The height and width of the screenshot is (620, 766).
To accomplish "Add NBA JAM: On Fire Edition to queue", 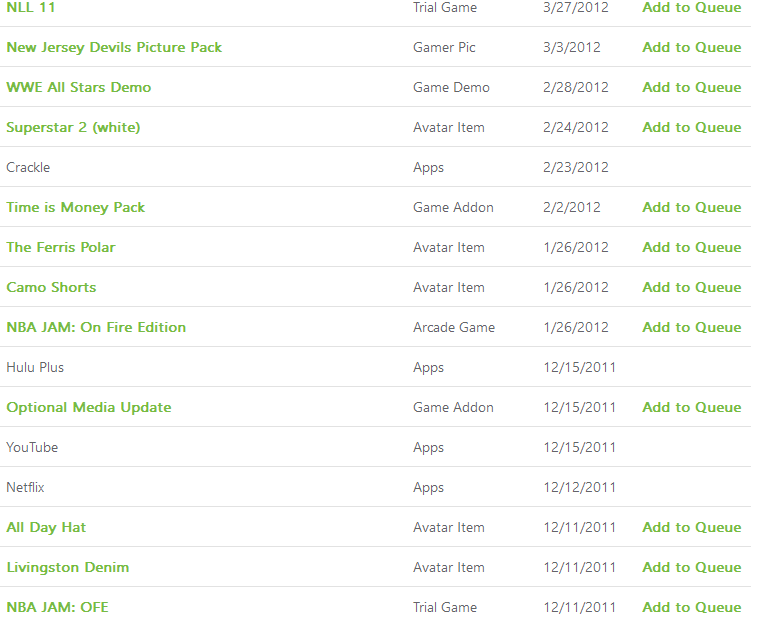I will [x=692, y=327].
